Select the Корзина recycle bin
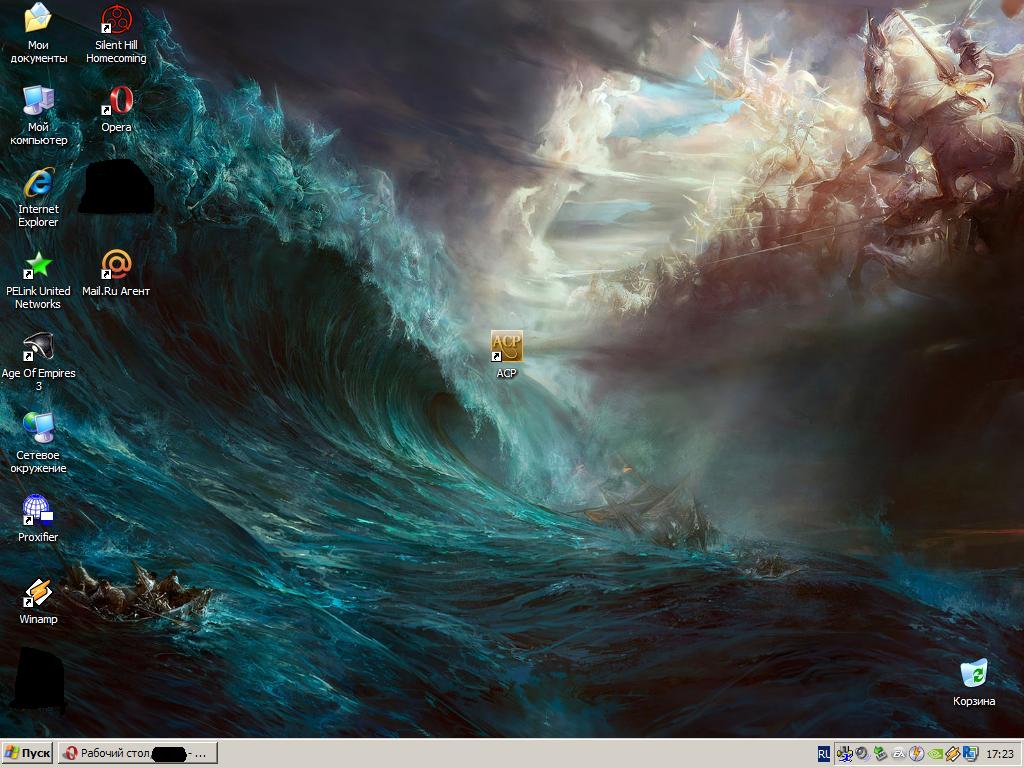 tap(973, 675)
